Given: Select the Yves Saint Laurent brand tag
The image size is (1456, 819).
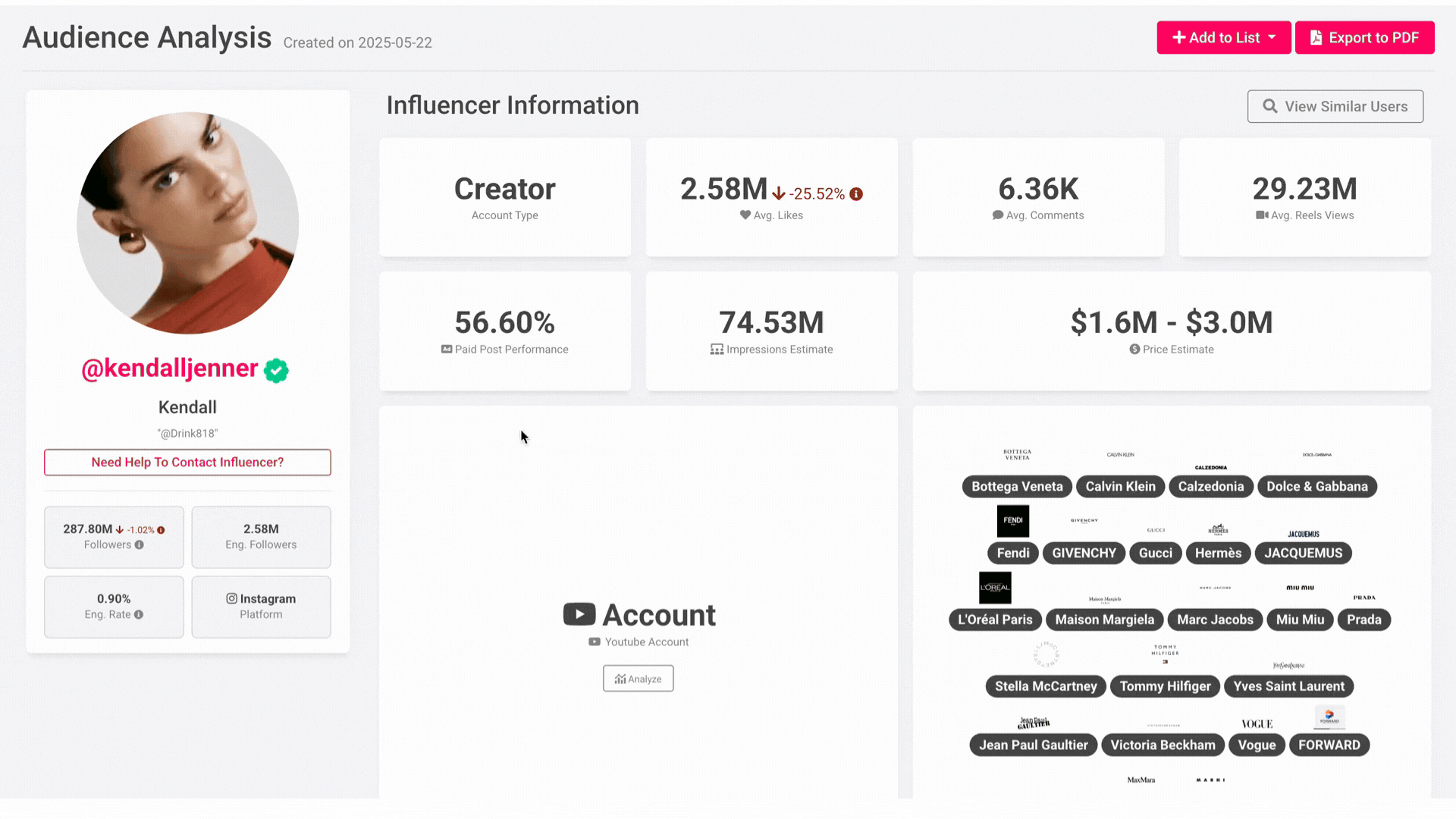Looking at the screenshot, I should (1288, 686).
